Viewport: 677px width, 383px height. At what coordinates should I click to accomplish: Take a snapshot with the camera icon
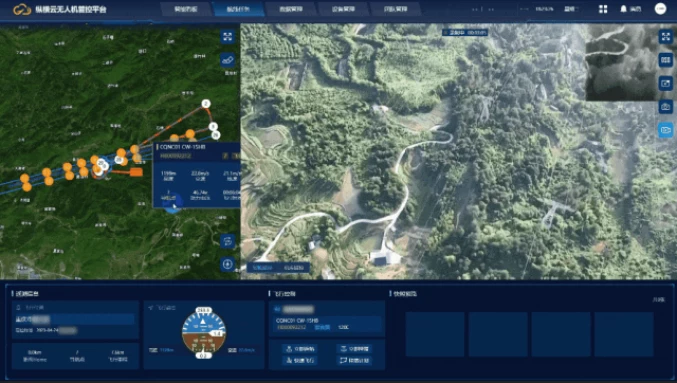[x=665, y=106]
